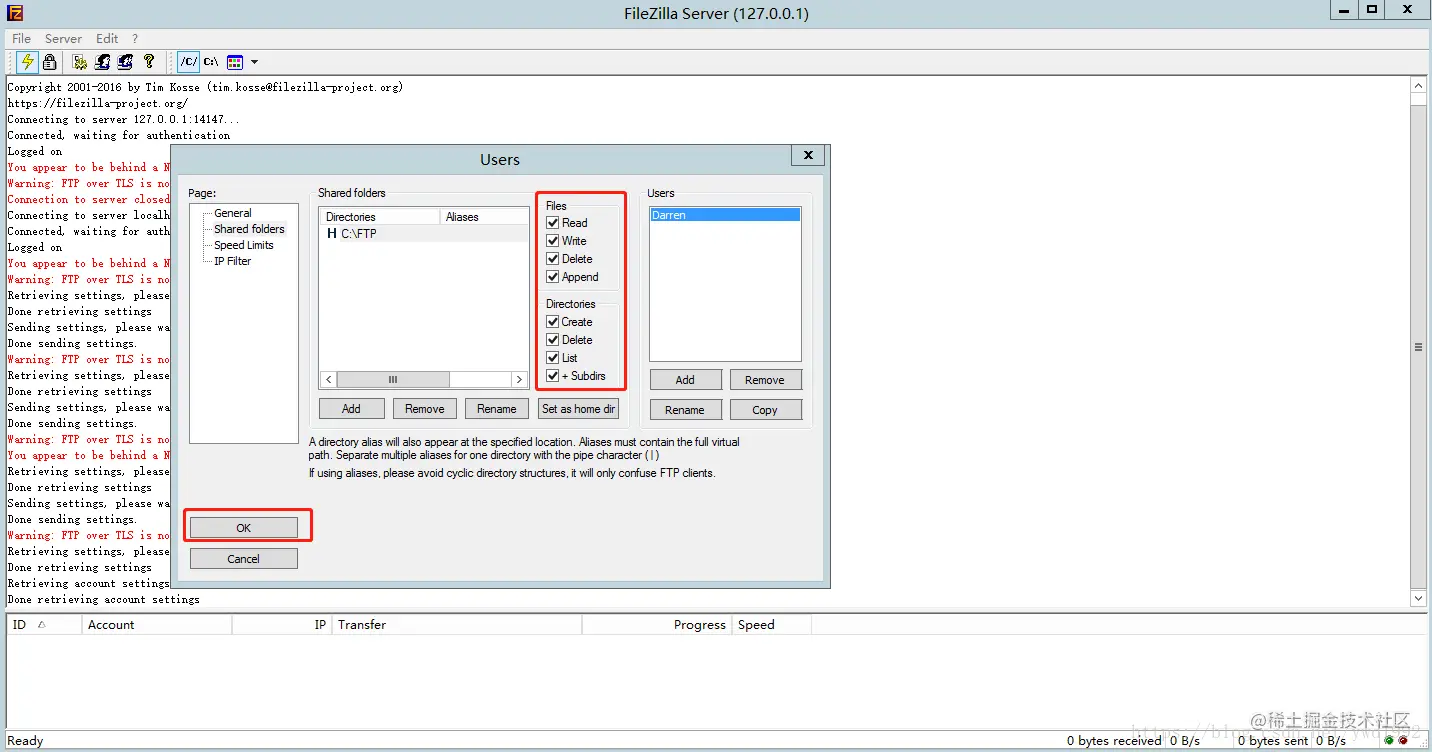Click Rename under Shared folders
The image size is (1432, 752).
(x=497, y=409)
